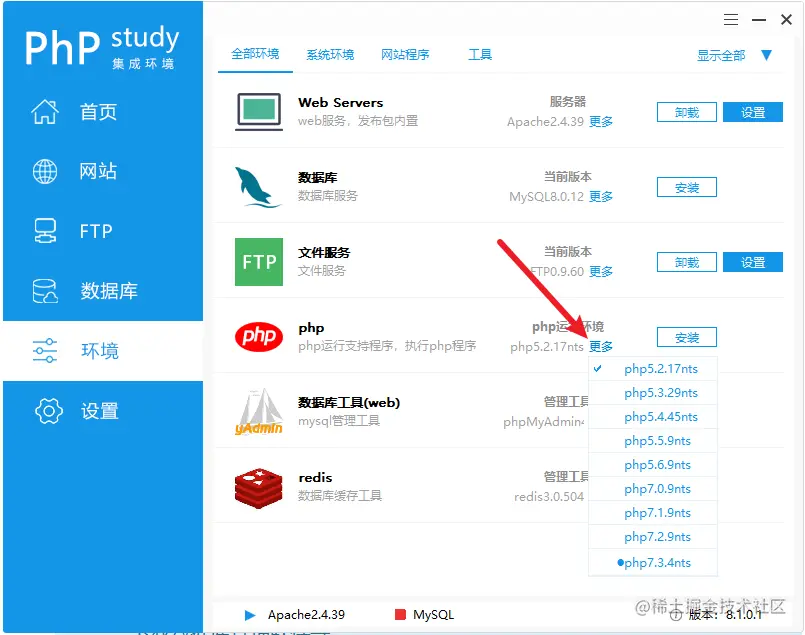The image size is (805, 635).
Task: Choose php7.2.9nts in version list
Action: click(x=653, y=537)
